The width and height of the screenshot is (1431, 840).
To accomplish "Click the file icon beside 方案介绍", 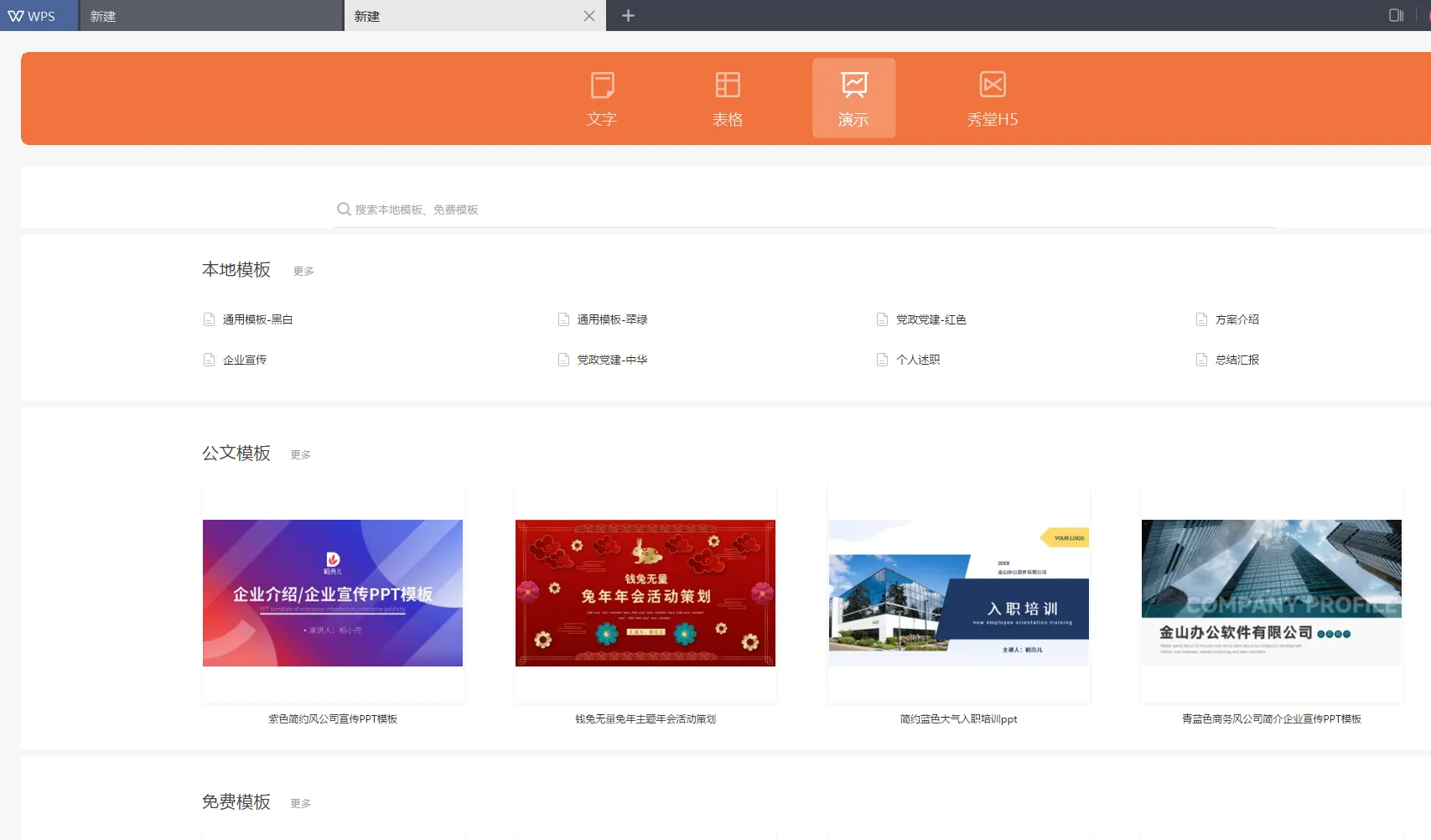I will coord(1202,319).
